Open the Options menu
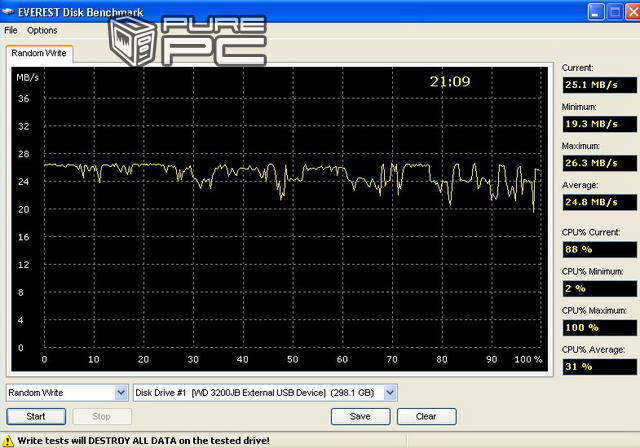 (x=42, y=30)
